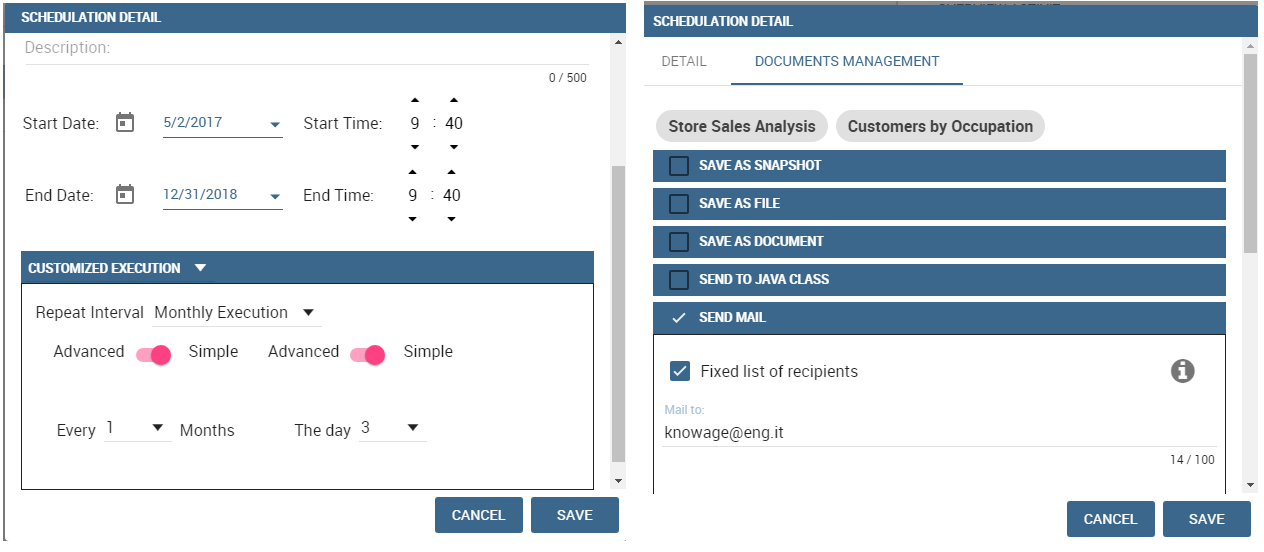Click the Send Mail checkmark icon
The height and width of the screenshot is (552, 1264).
[679, 317]
